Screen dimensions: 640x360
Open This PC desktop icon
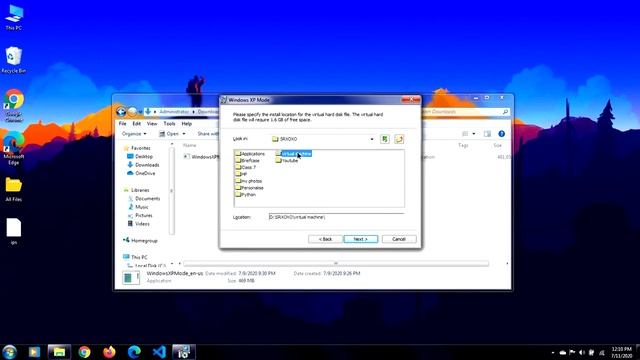(14, 18)
